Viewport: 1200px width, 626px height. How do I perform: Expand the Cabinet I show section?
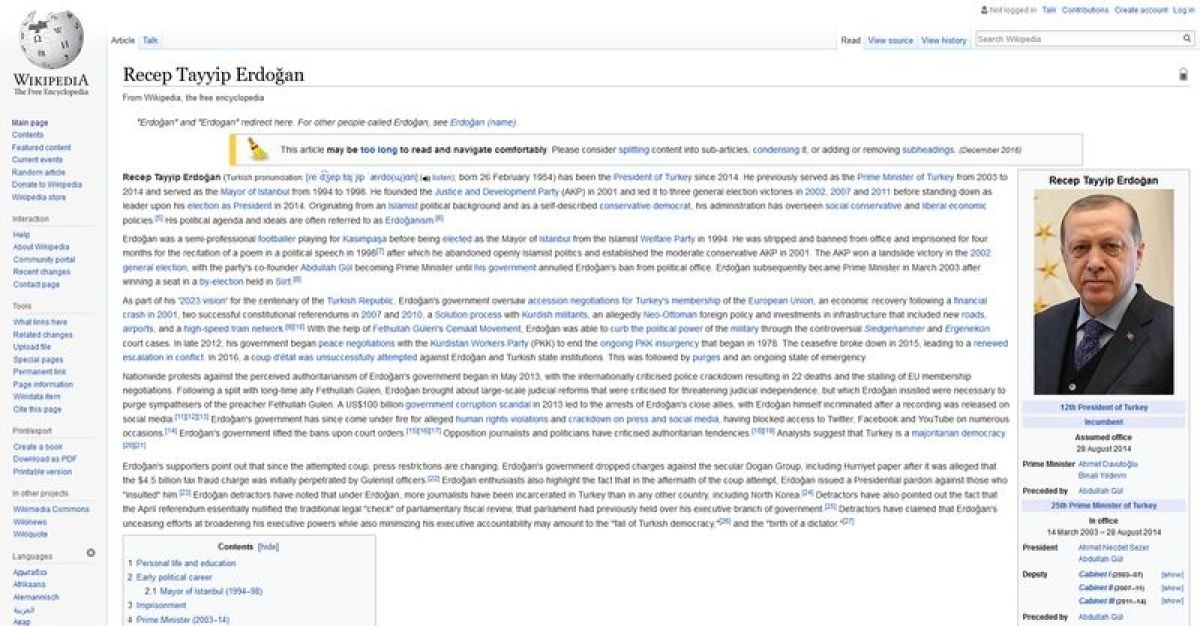[1172, 575]
